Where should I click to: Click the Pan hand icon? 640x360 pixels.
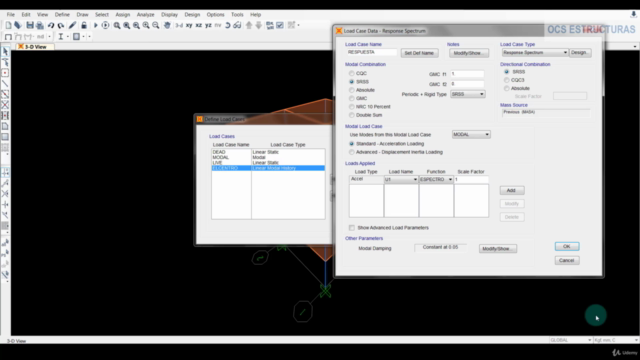pos(167,25)
